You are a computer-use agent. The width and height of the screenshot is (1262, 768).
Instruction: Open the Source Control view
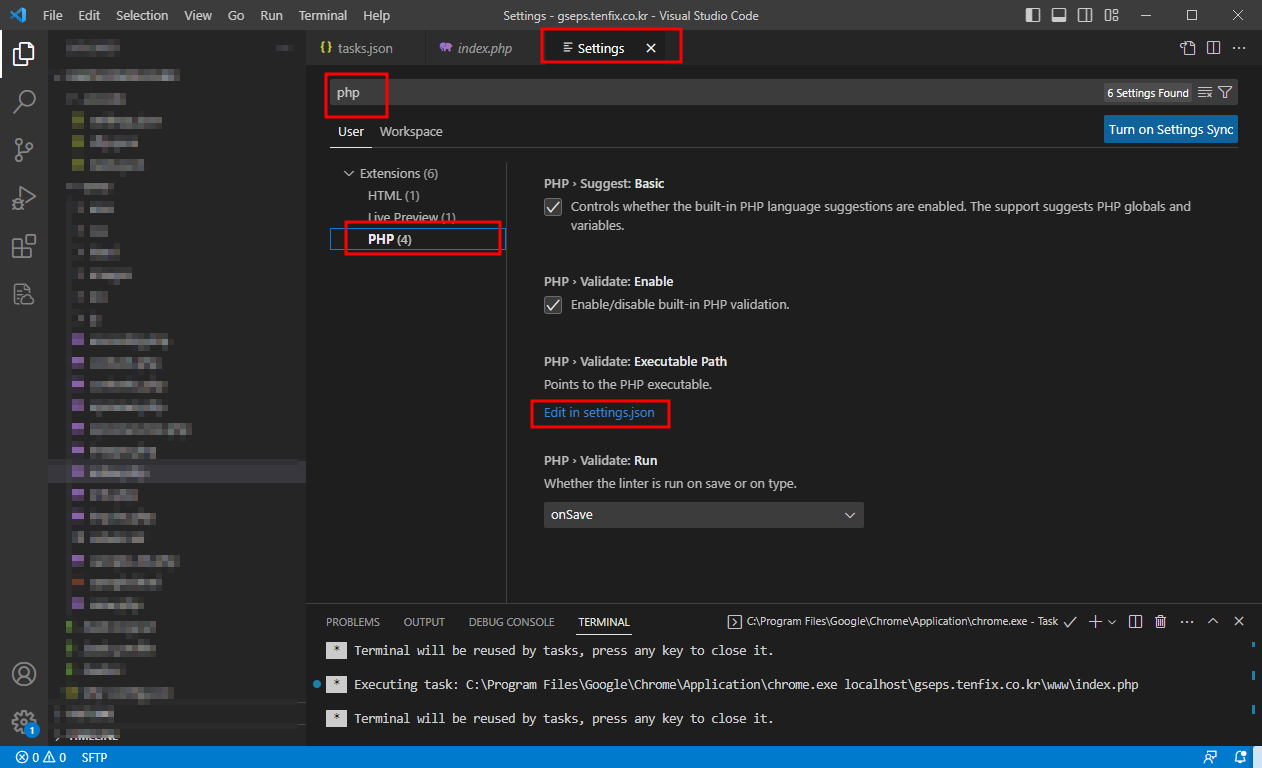(24, 150)
